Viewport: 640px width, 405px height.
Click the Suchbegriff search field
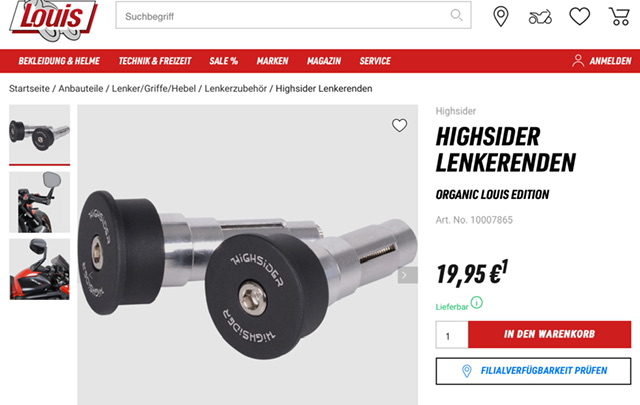click(x=282, y=16)
